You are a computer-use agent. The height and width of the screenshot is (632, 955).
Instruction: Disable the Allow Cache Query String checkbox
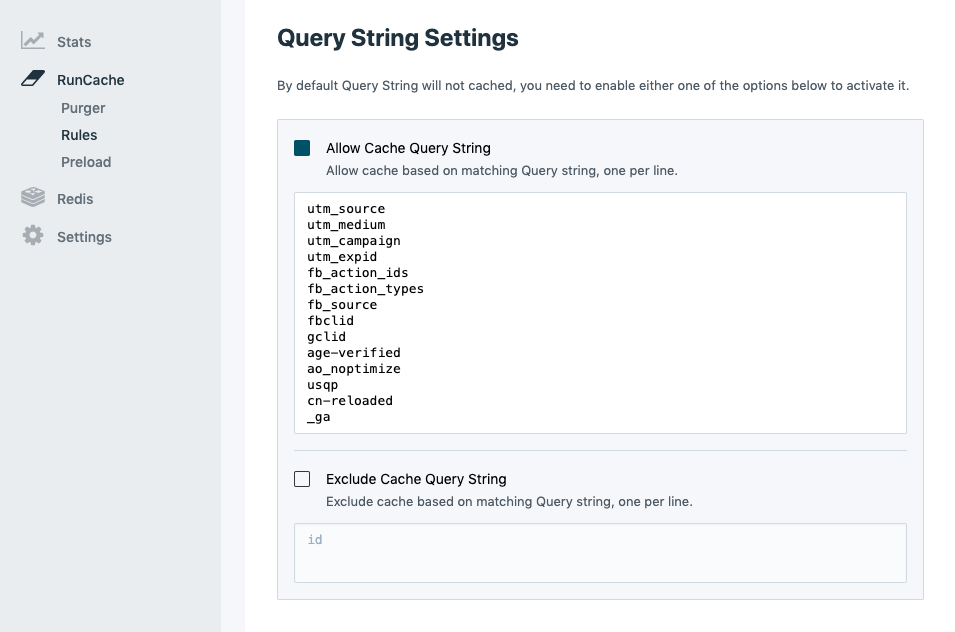302,148
